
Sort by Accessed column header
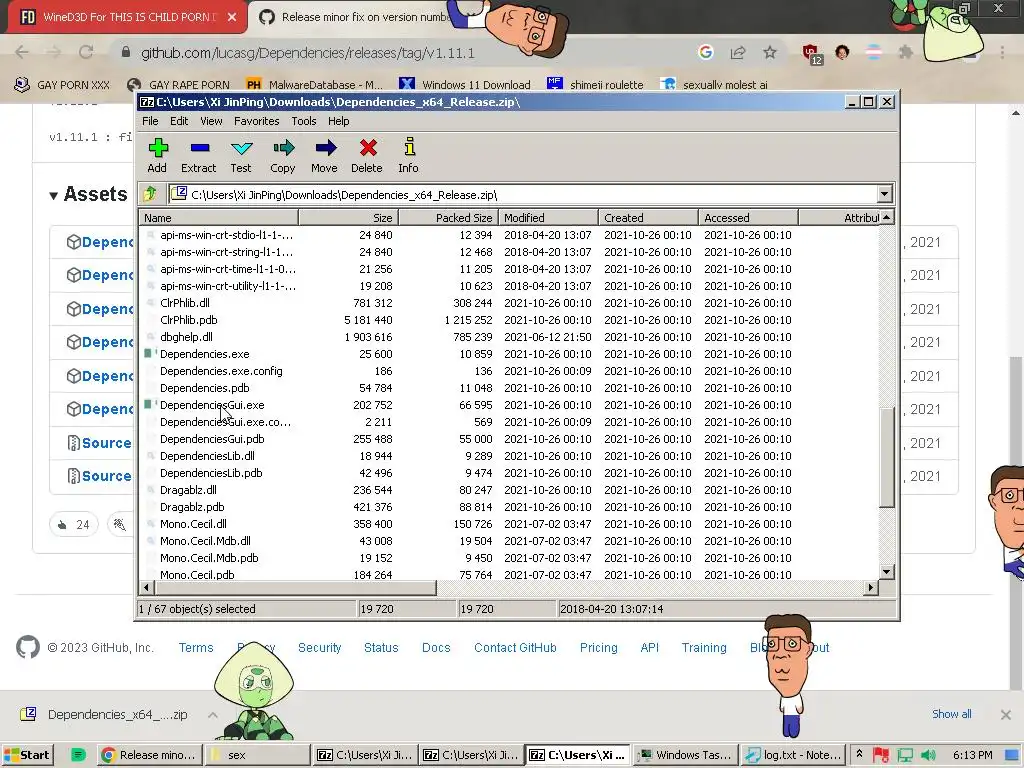748,217
